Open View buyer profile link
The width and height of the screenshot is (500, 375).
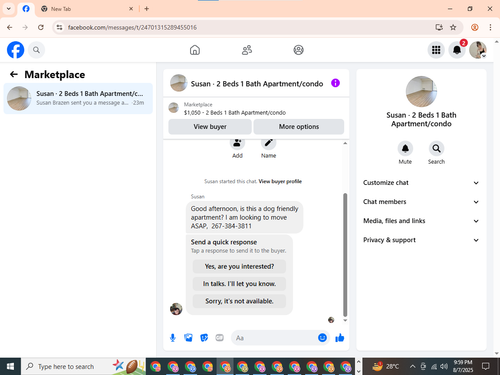coord(280,181)
